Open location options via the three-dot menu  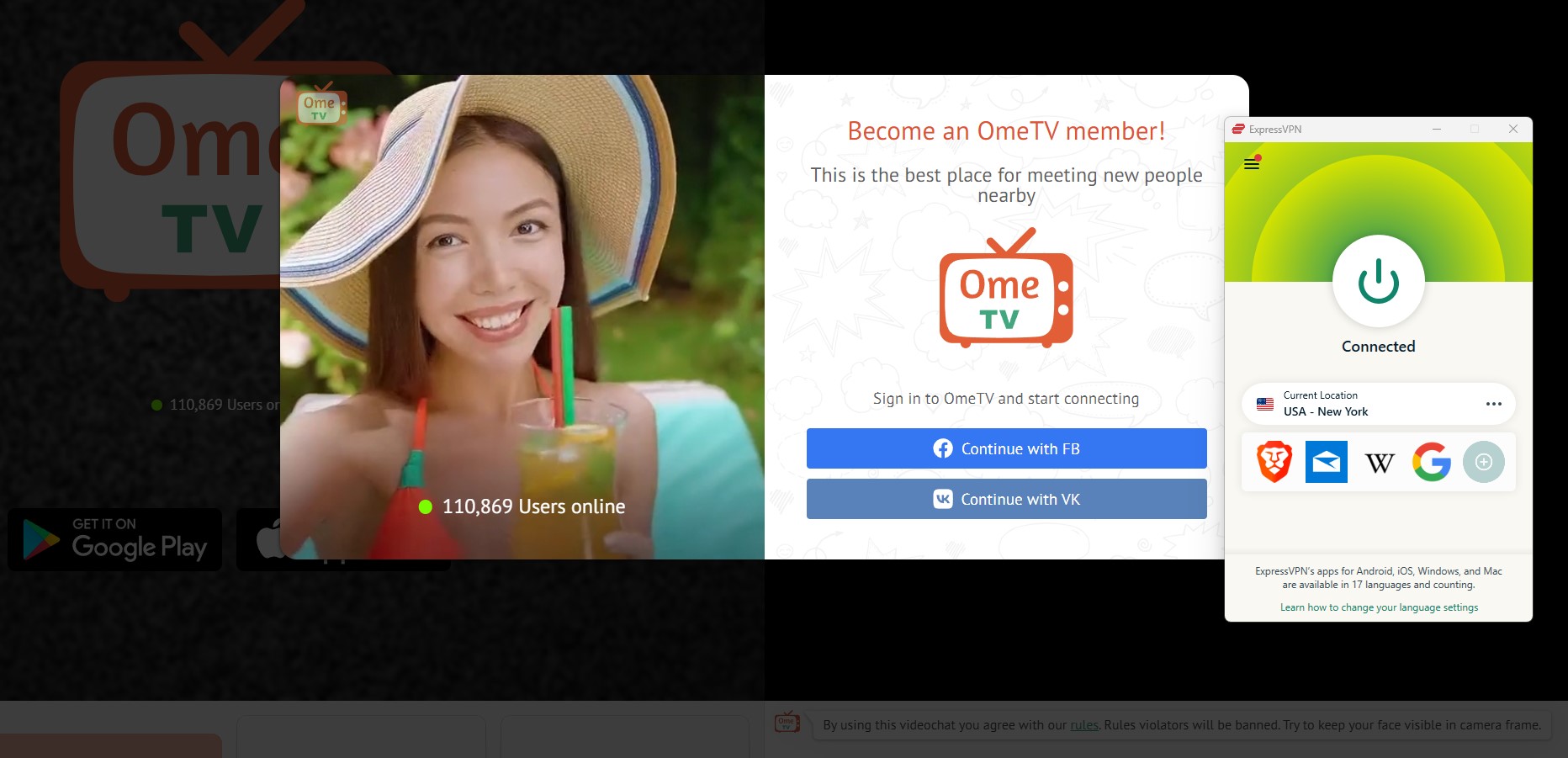pyautogui.click(x=1494, y=404)
